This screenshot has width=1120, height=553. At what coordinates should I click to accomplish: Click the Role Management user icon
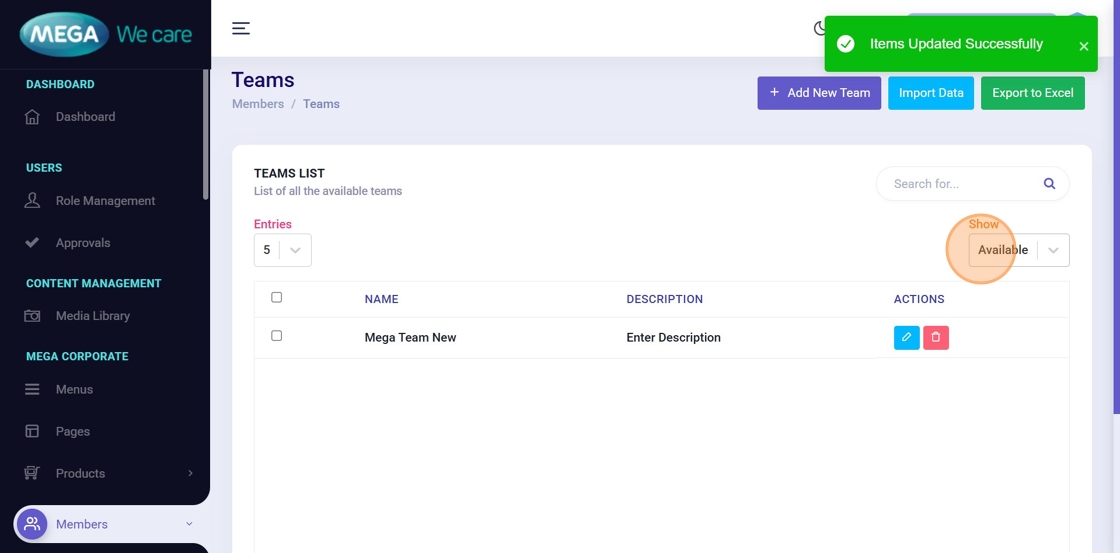click(x=32, y=201)
